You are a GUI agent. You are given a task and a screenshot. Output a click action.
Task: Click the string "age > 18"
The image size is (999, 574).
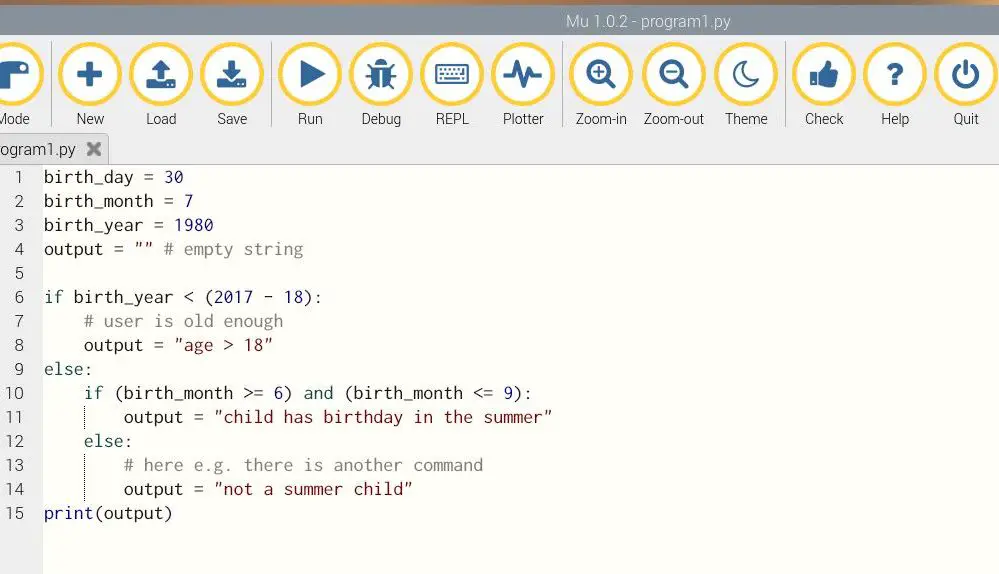[223, 345]
